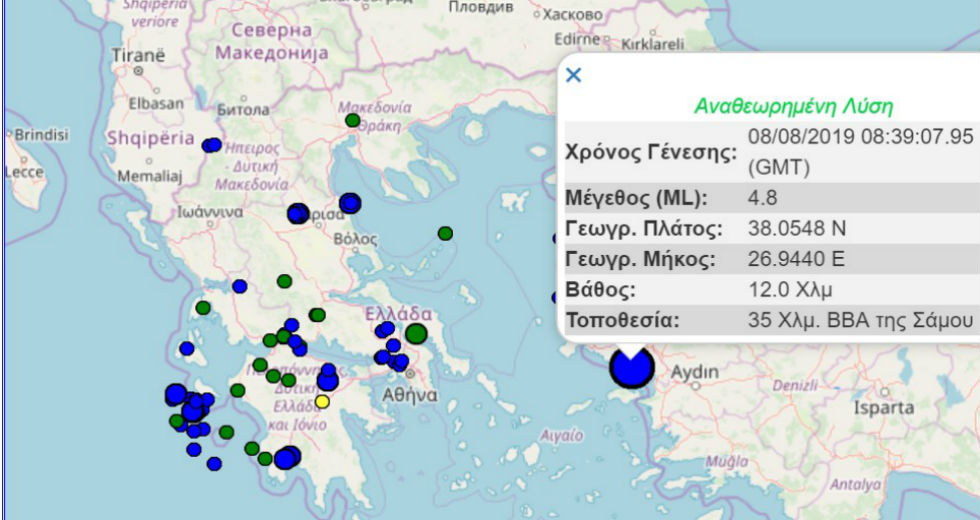Select the "Αιγαίο" sea label
The width and height of the screenshot is (980, 520).
click(561, 435)
